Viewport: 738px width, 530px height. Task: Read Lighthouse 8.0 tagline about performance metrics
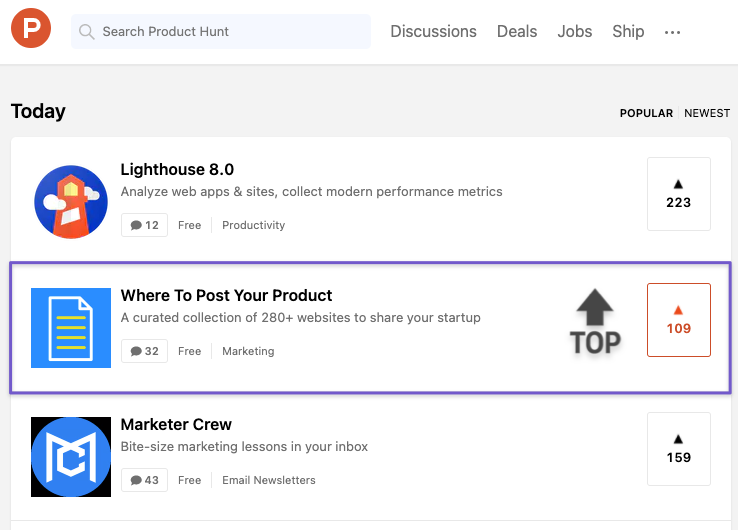311,192
